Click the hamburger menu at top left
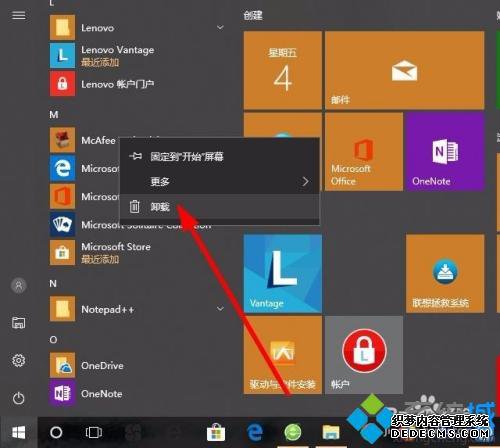This screenshot has height=448, width=500. 19,15
